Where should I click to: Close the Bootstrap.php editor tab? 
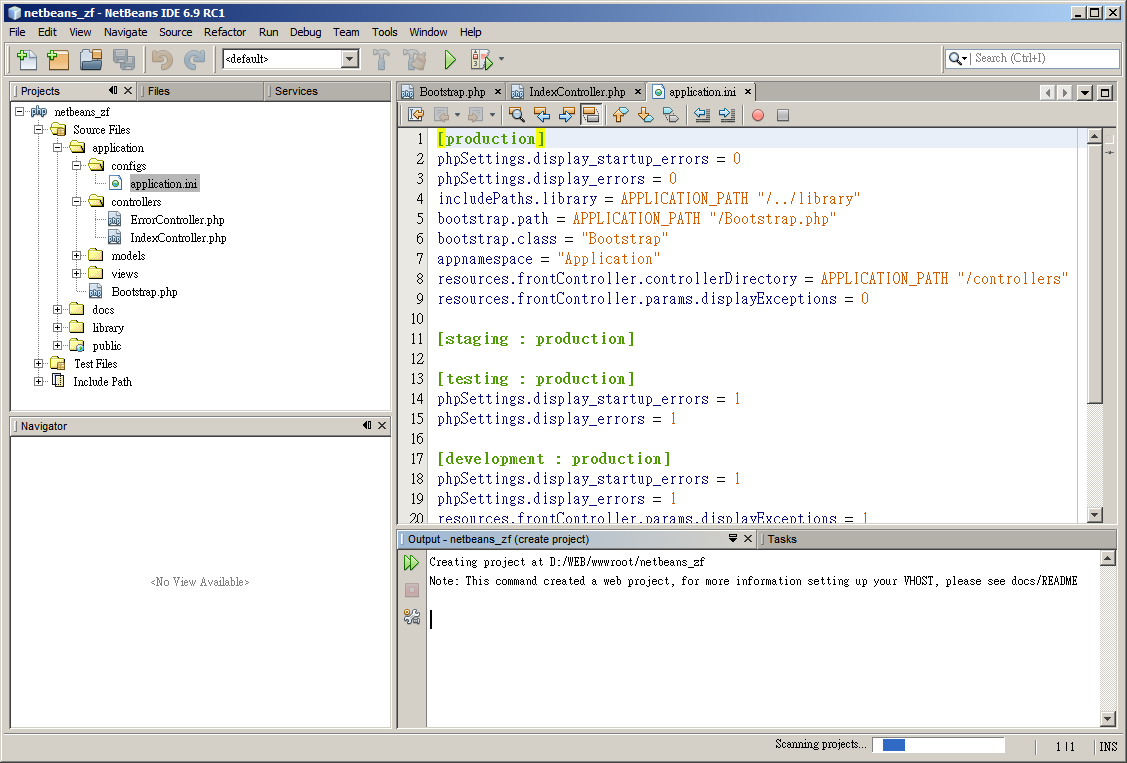[497, 92]
